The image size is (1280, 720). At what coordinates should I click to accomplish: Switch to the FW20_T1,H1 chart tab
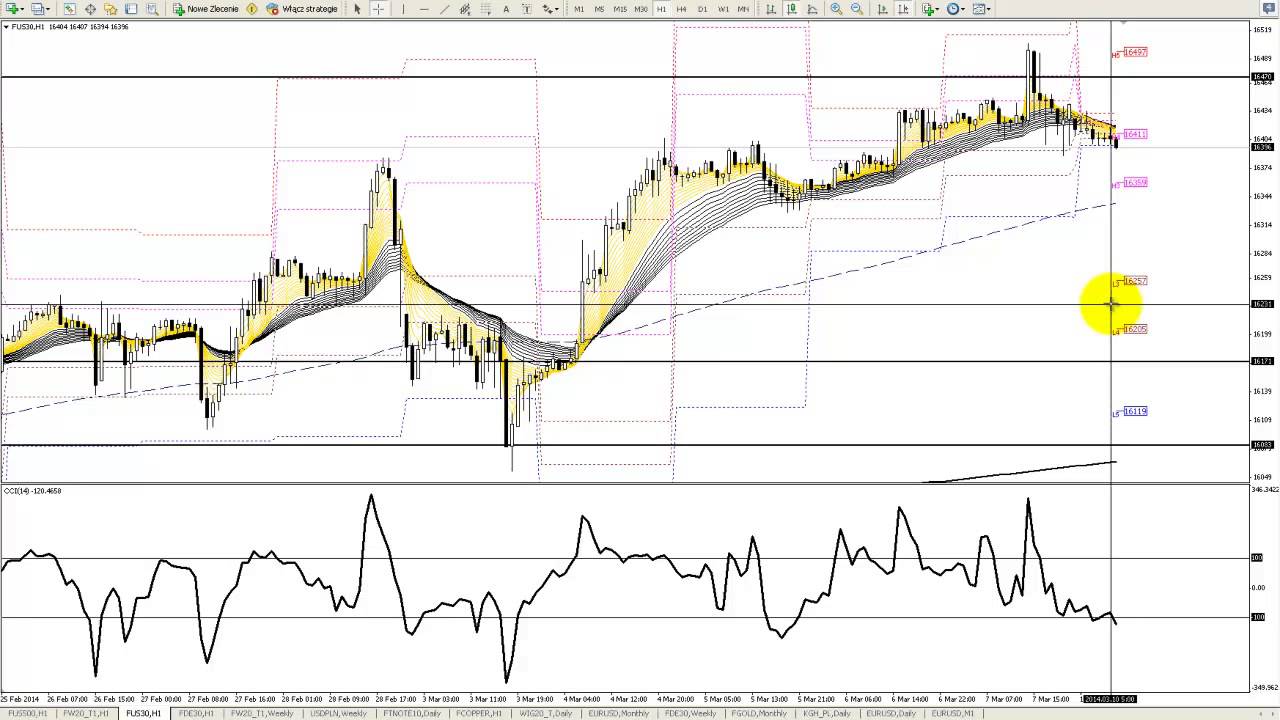point(85,713)
